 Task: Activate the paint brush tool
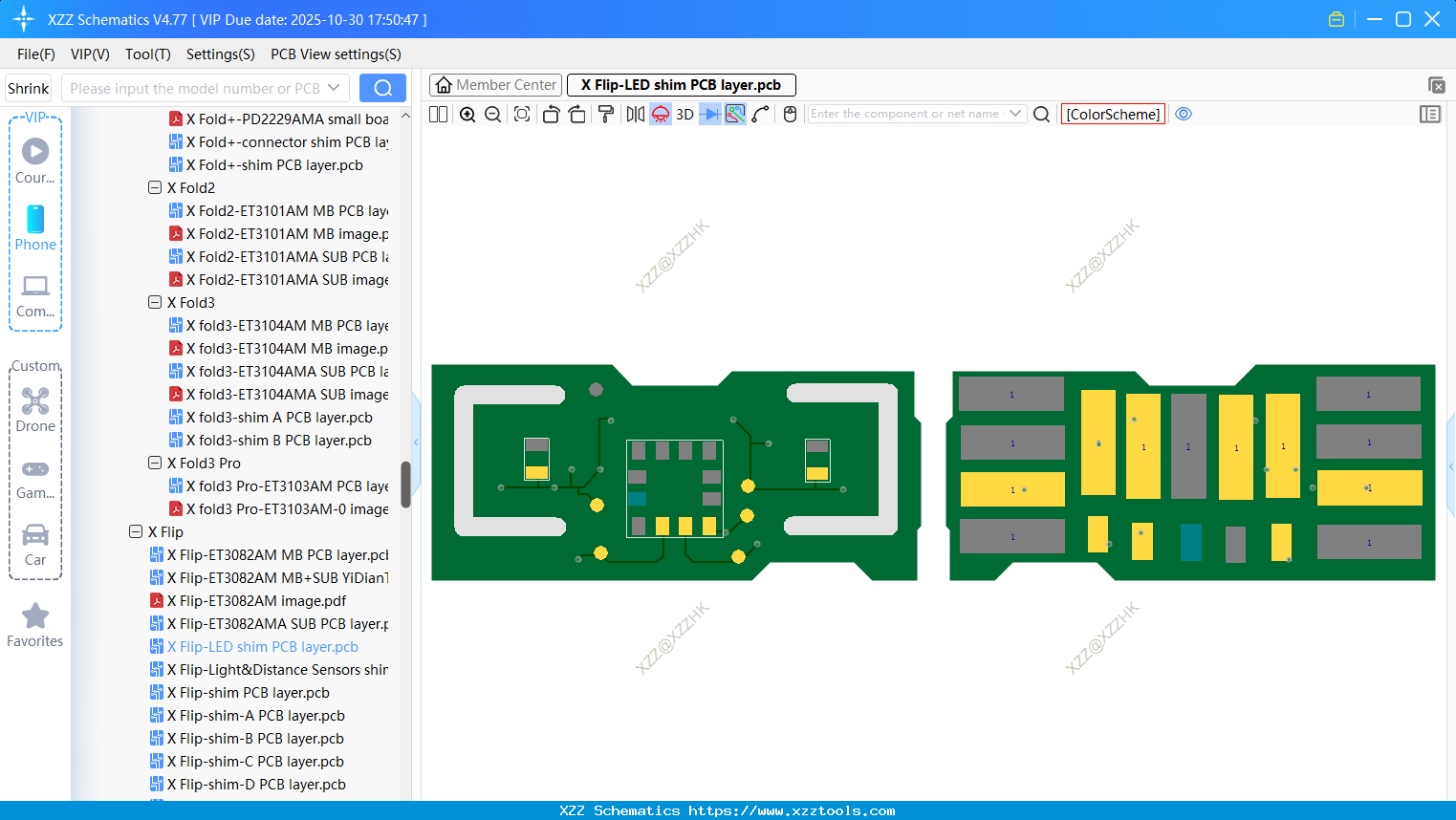606,114
